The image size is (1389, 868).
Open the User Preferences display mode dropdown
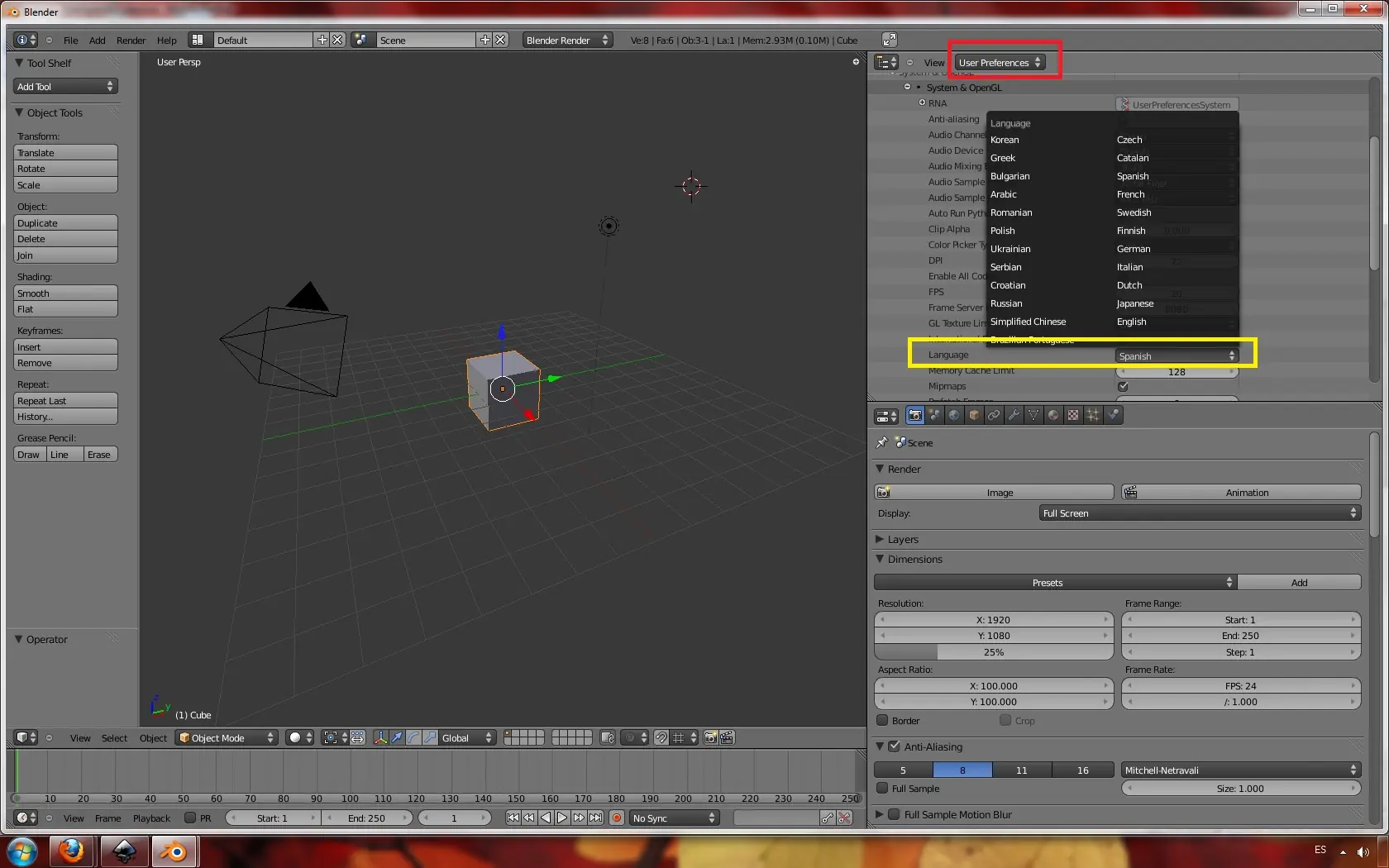[x=1000, y=62]
